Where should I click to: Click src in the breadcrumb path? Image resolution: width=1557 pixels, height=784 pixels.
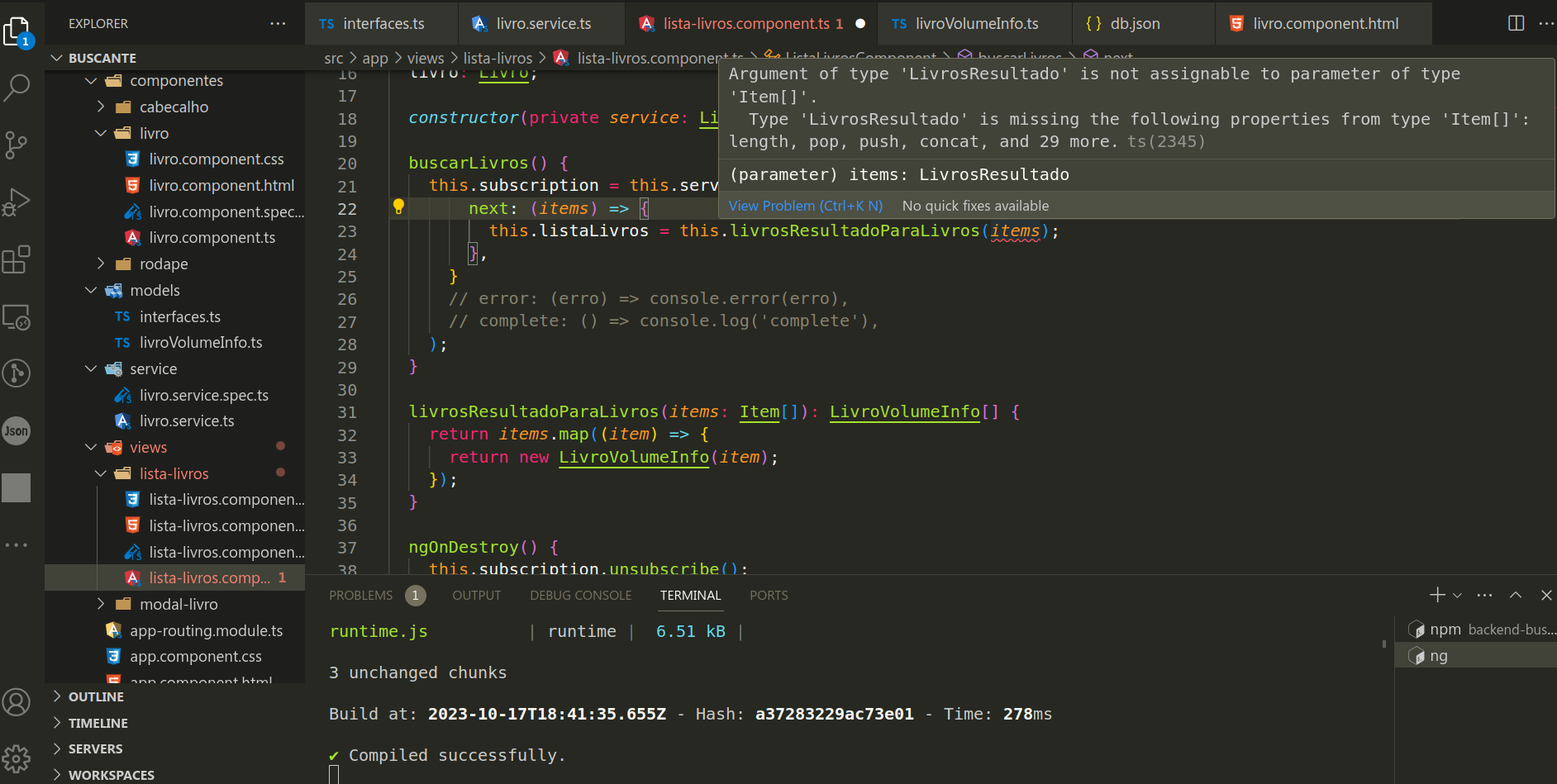[x=334, y=58]
